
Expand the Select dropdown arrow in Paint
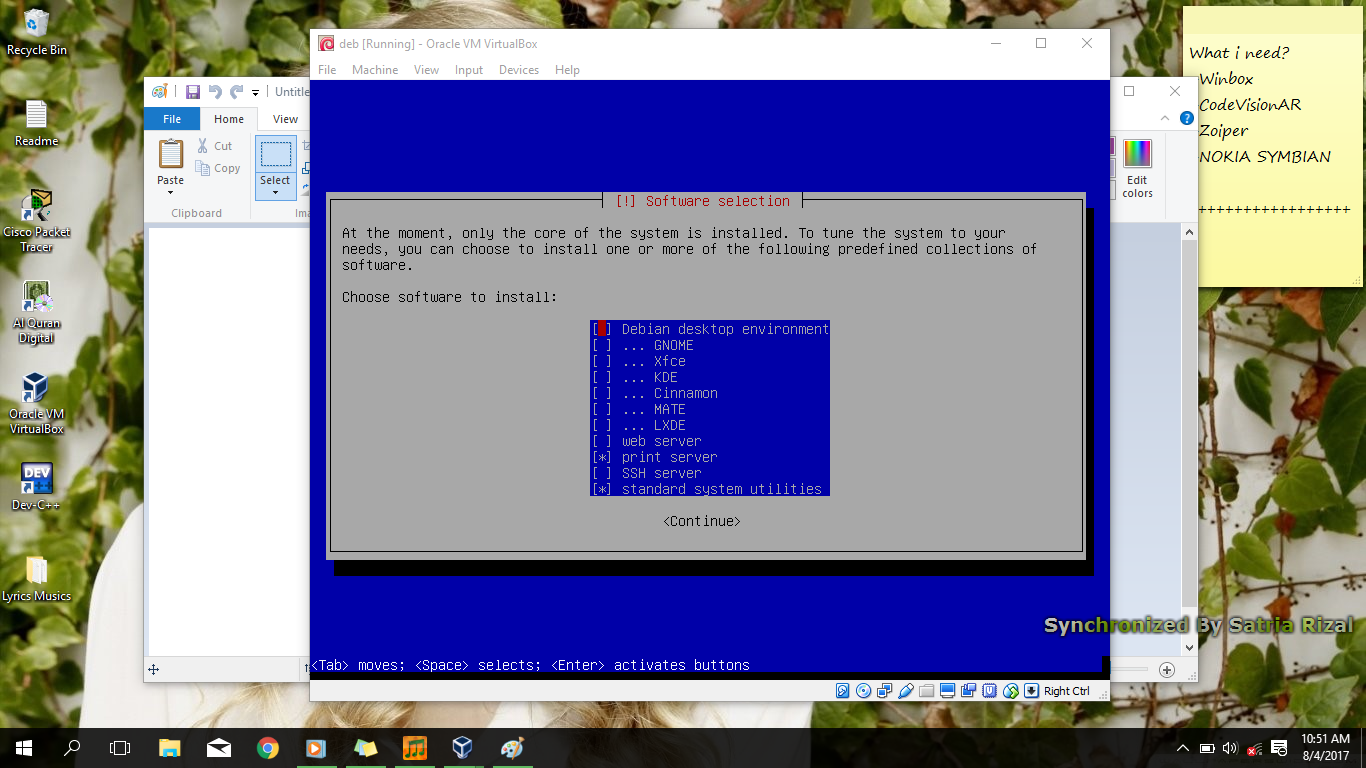[x=276, y=192]
